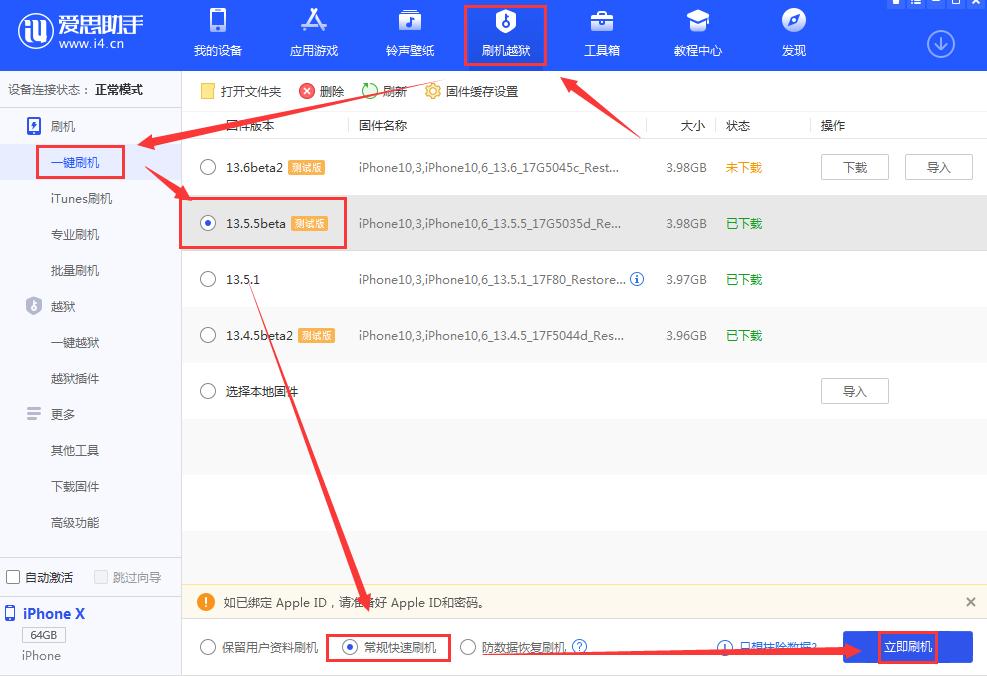Viewport: 987px width, 676px height.
Task: Select the 保留用户资料刷机 radio button
Action: [207, 647]
